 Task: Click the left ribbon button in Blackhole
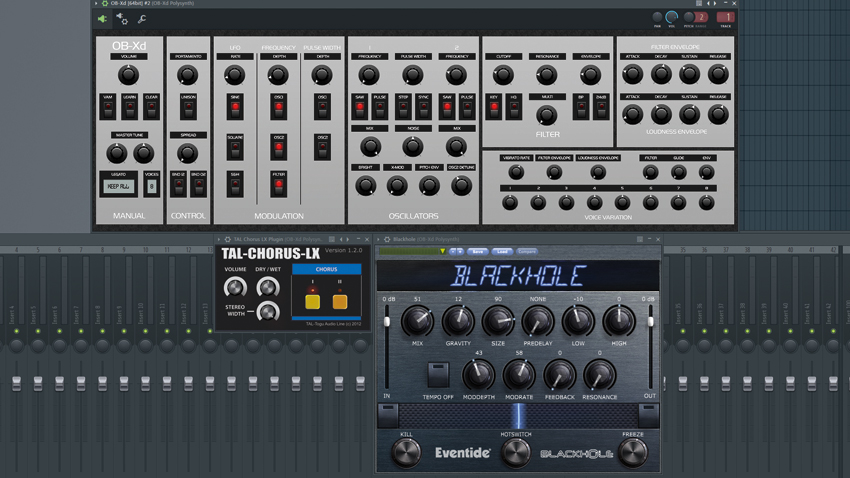pos(388,416)
